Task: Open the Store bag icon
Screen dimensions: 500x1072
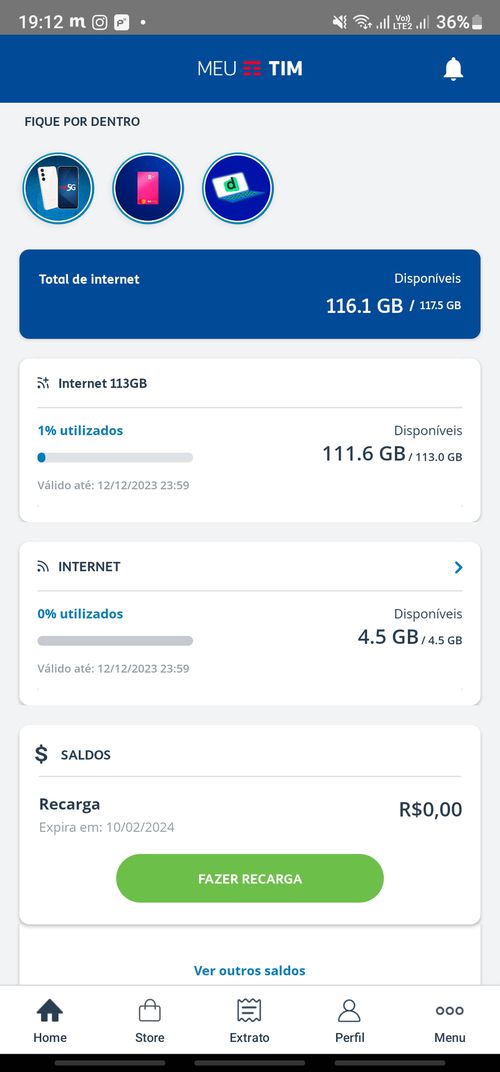Action: coord(150,1010)
